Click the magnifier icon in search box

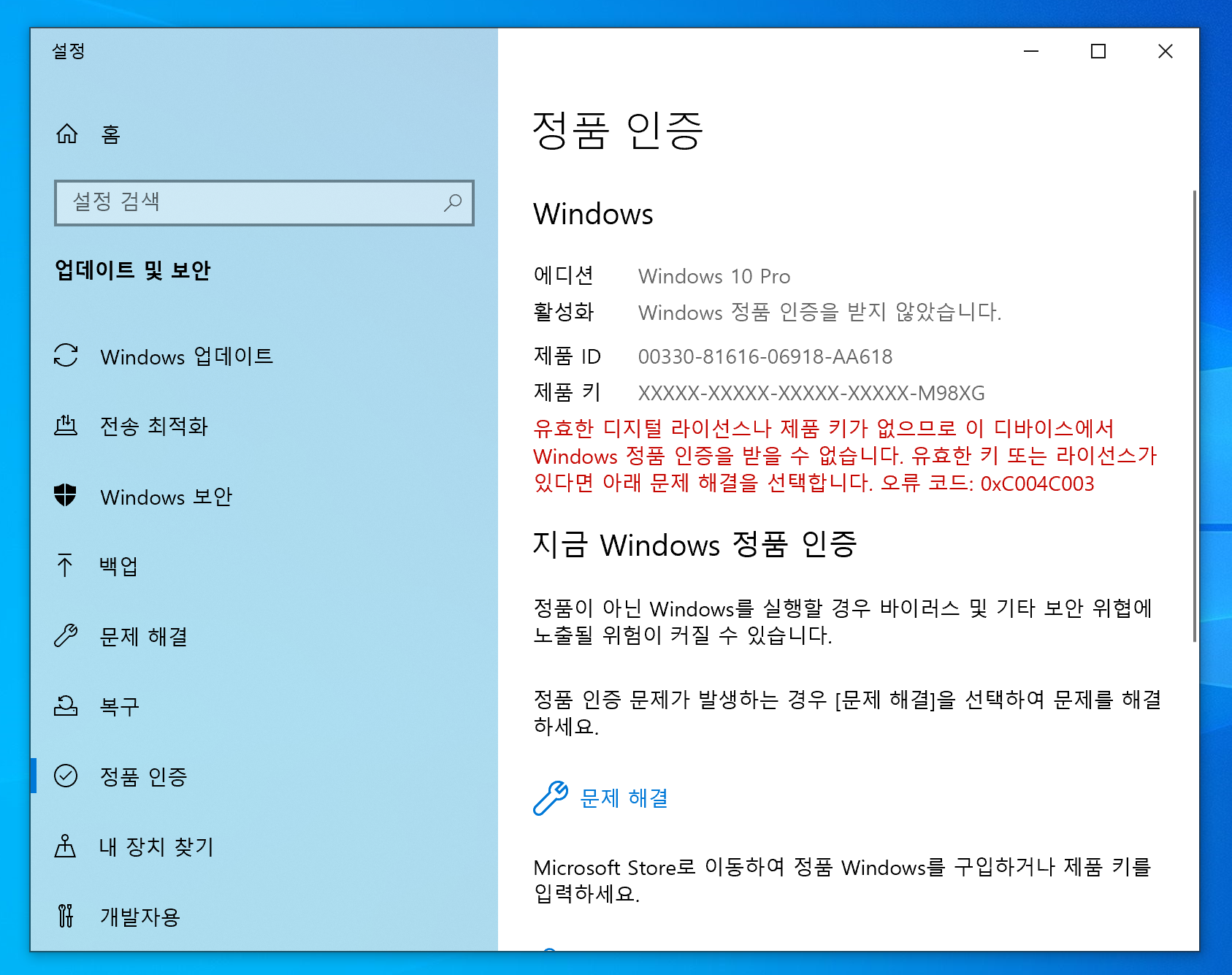click(x=453, y=202)
